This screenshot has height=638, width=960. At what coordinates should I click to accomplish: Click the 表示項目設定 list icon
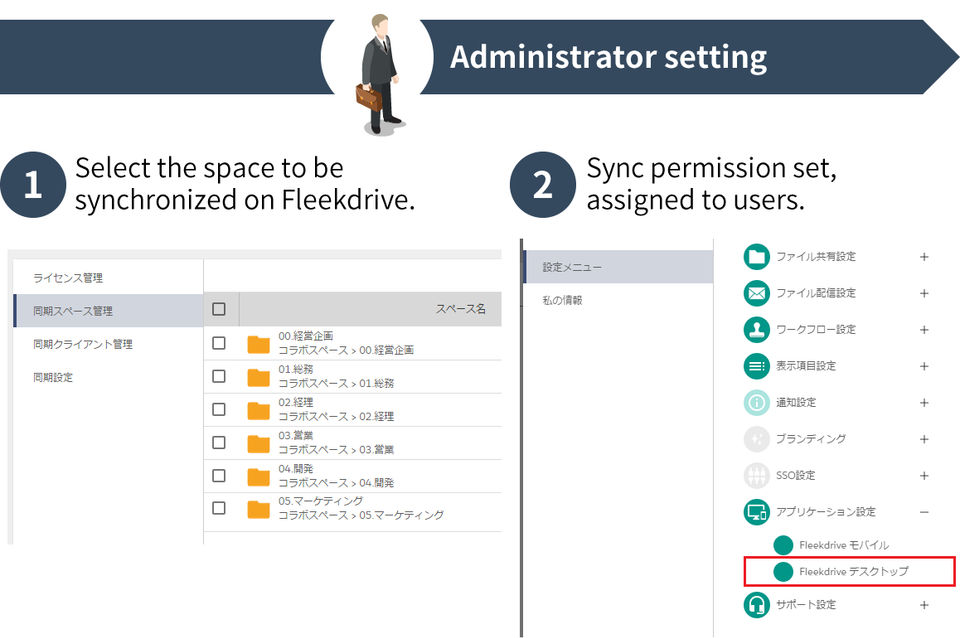(x=757, y=366)
